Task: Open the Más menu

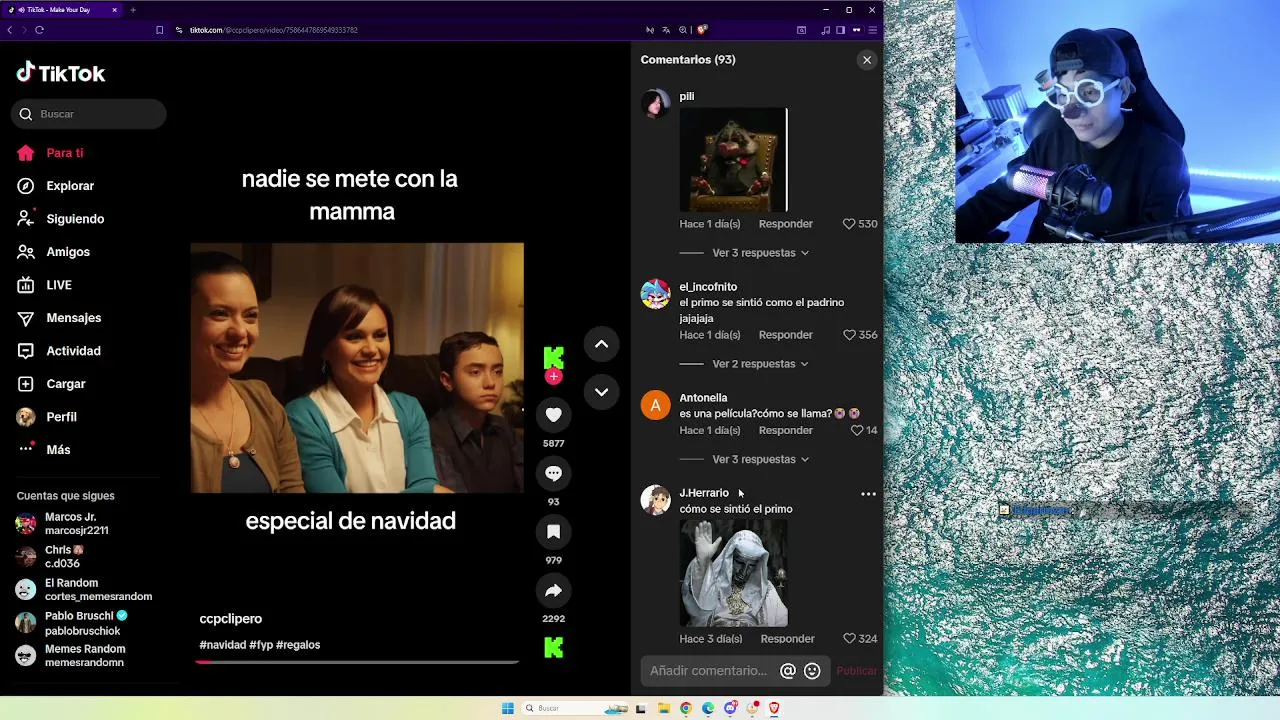Action: click(58, 450)
